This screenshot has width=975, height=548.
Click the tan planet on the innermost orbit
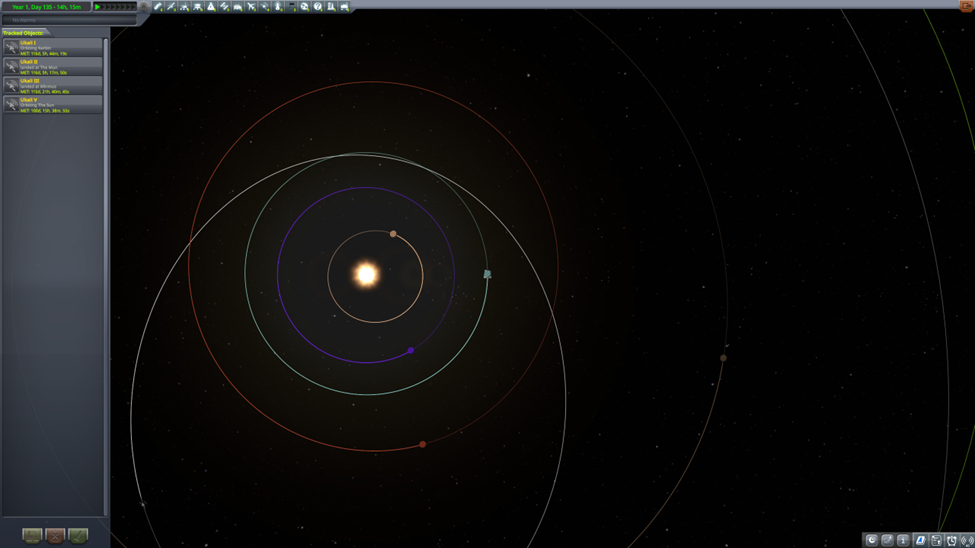pos(393,234)
